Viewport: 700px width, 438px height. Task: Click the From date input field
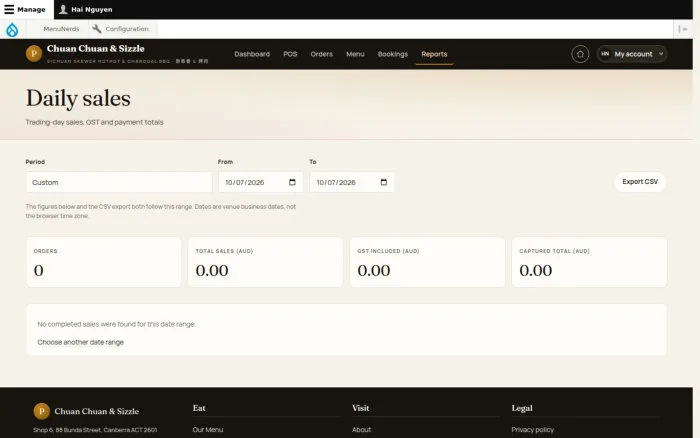pyautogui.click(x=261, y=182)
